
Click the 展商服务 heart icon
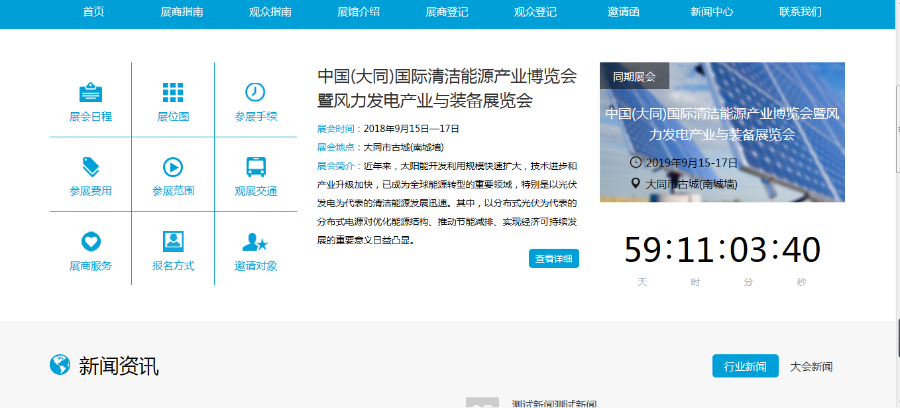pyautogui.click(x=91, y=242)
